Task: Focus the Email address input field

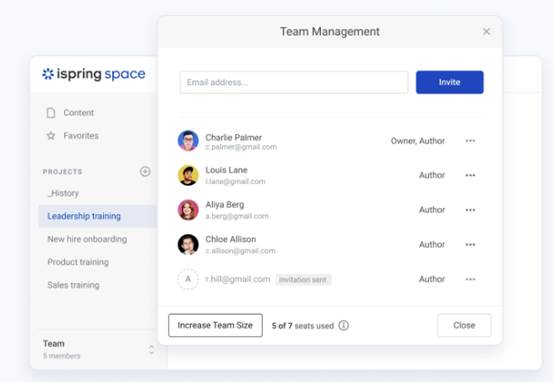Action: click(x=294, y=82)
